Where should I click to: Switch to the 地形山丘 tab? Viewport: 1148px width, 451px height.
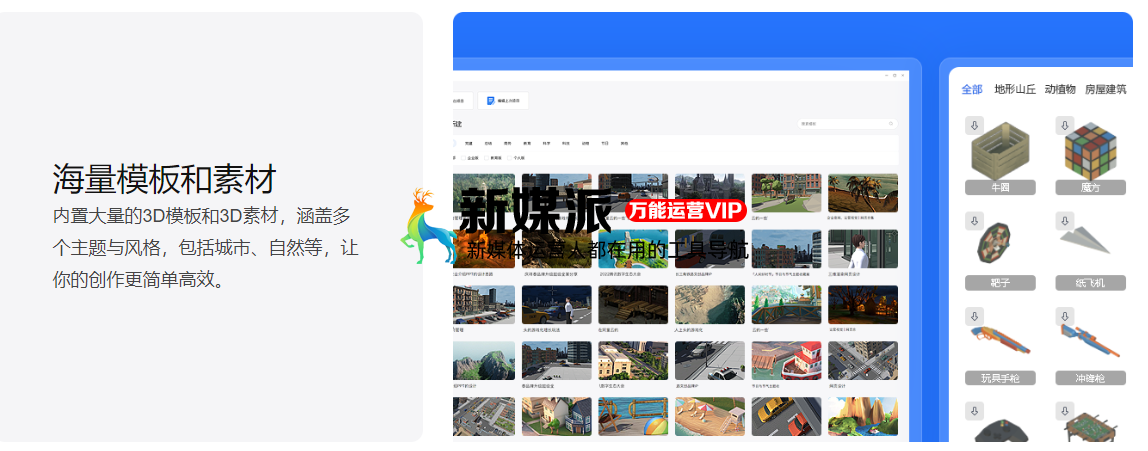(x=1015, y=89)
